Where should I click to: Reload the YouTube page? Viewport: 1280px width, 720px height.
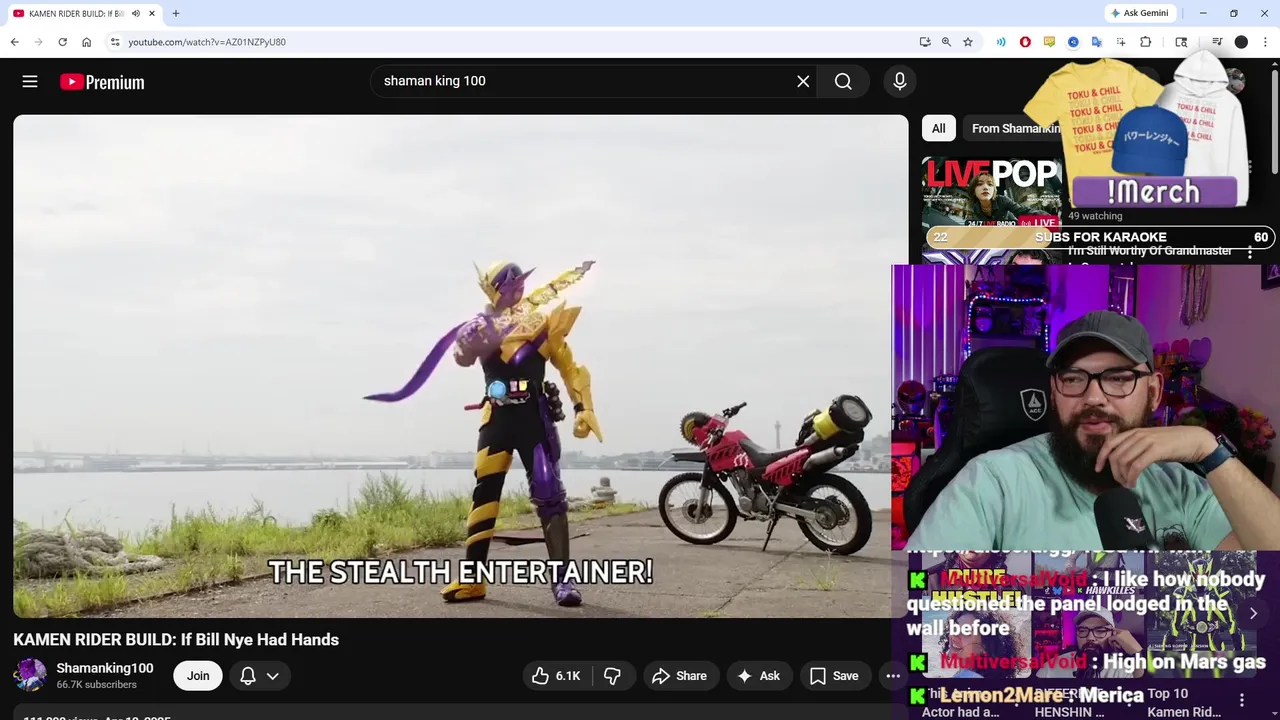[x=62, y=42]
